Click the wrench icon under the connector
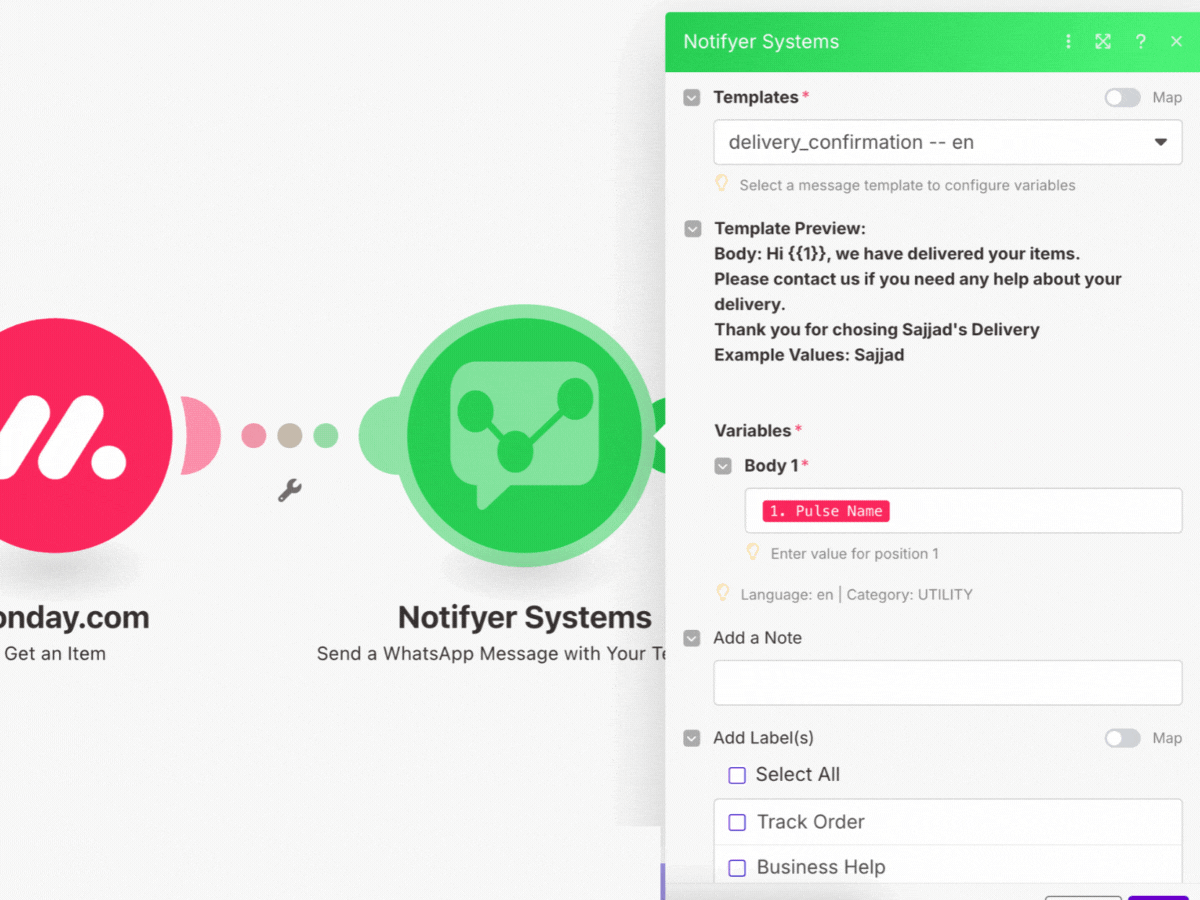Viewport: 1200px width, 900px height. click(x=289, y=490)
